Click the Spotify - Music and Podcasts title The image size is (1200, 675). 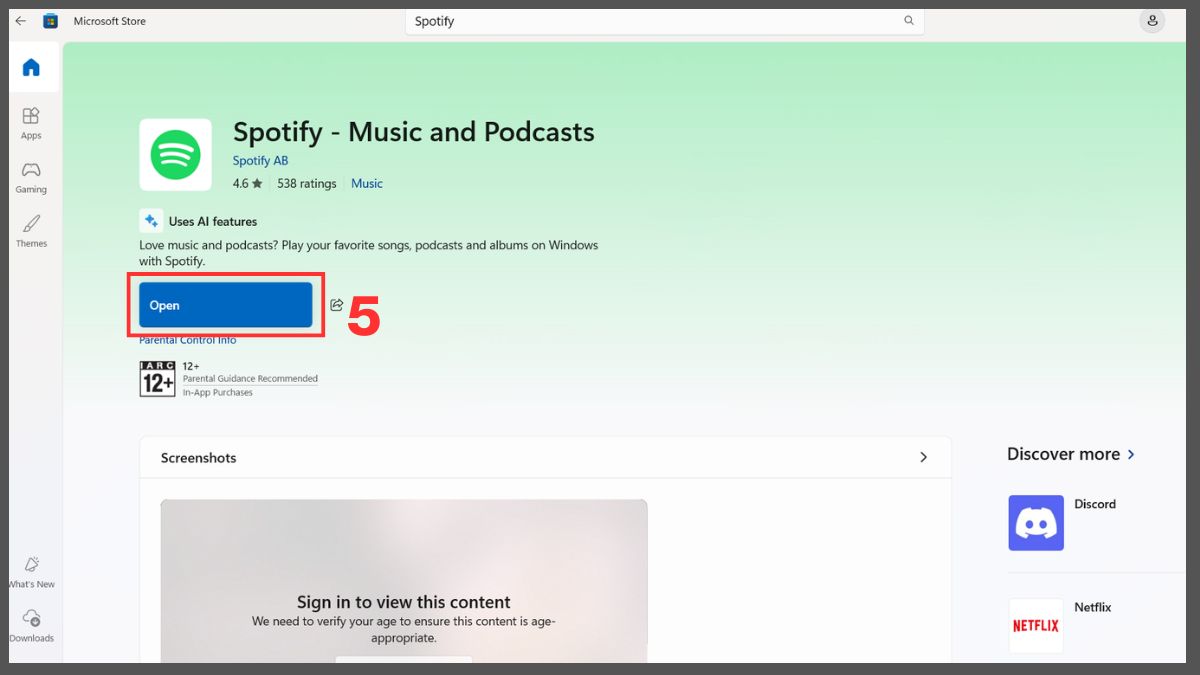[x=414, y=132]
